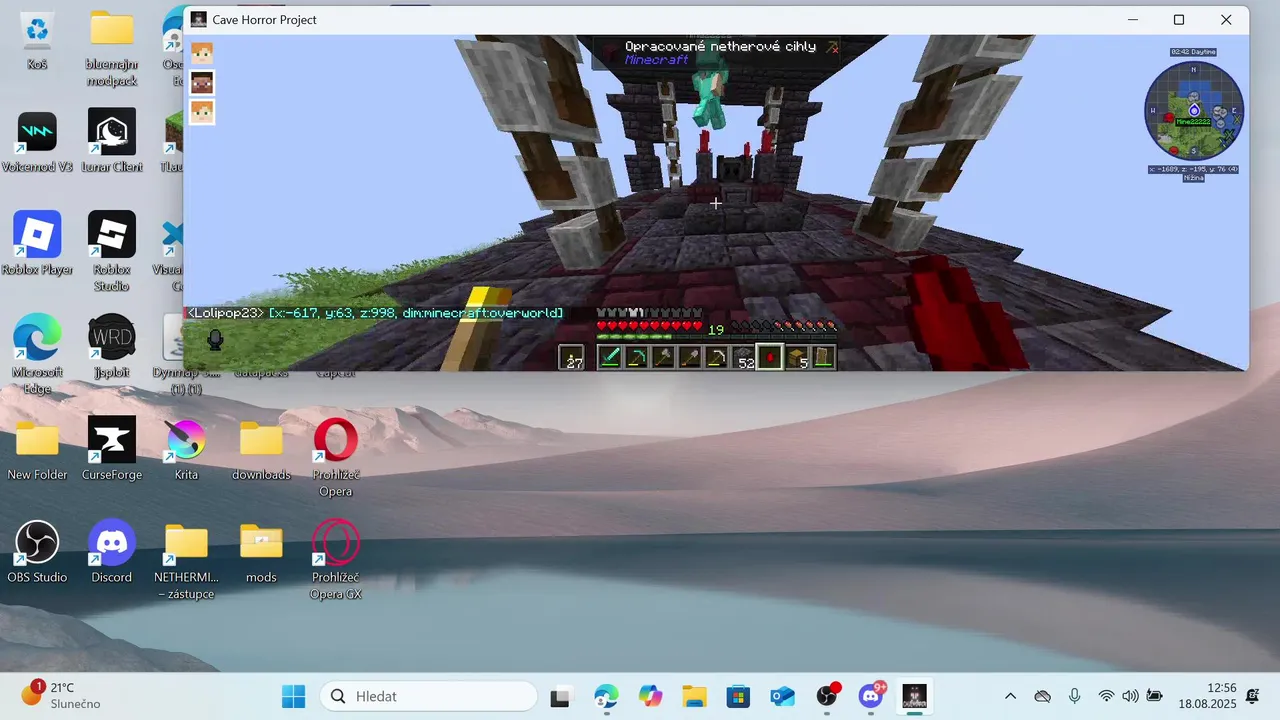Open Microsoft Store from the taskbar

[738, 696]
